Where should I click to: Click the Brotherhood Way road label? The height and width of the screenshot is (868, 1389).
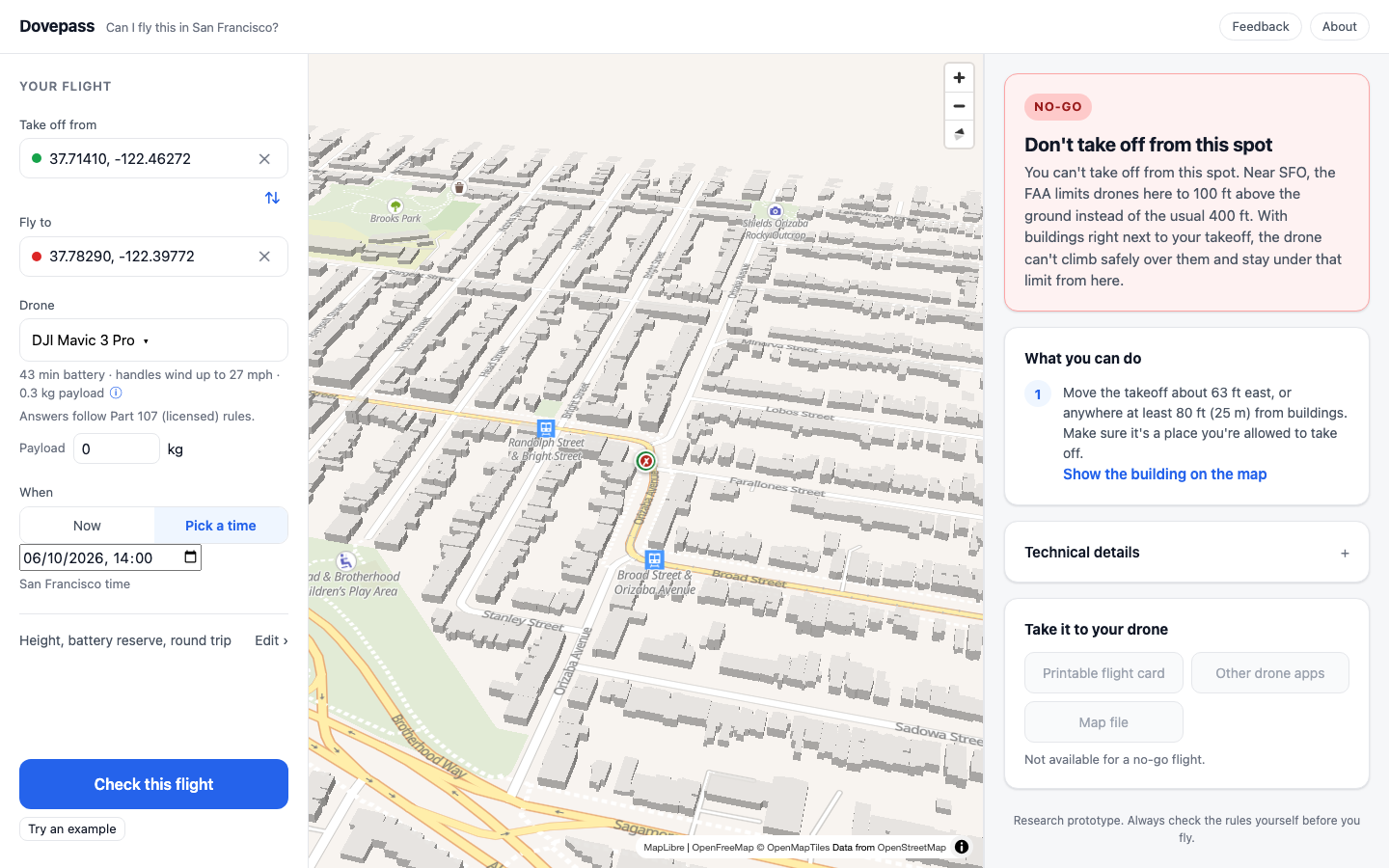pos(429,747)
